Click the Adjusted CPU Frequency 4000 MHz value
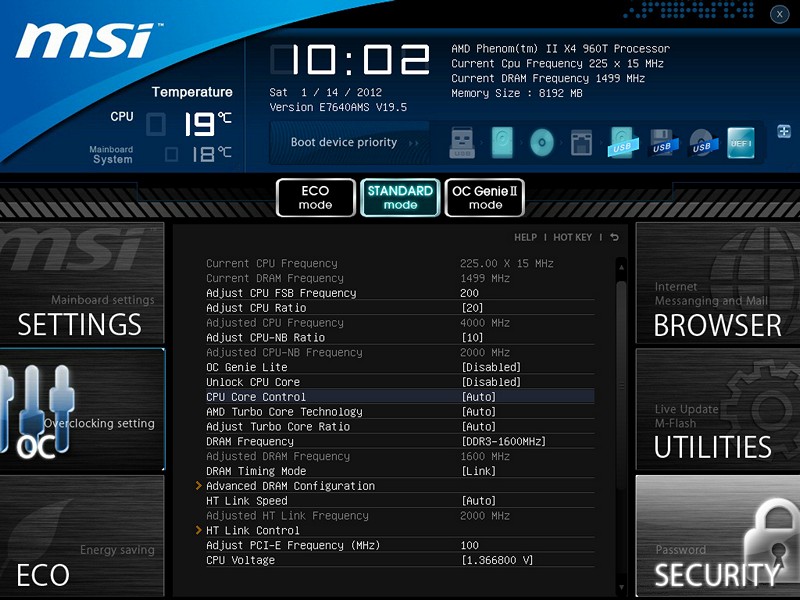Image resolution: width=800 pixels, height=600 pixels. 485,322
